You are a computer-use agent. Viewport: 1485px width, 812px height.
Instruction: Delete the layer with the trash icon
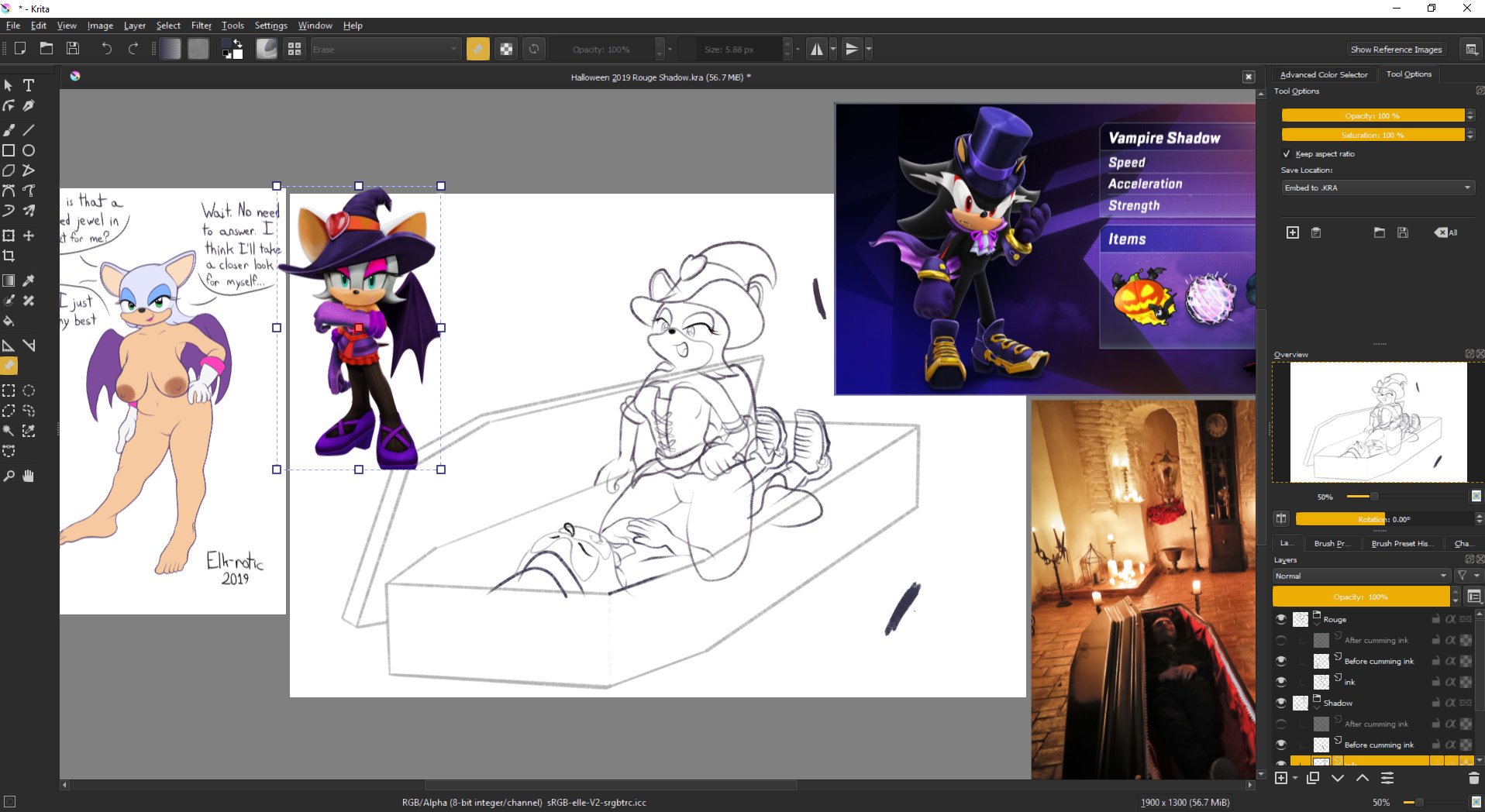coord(1473,778)
